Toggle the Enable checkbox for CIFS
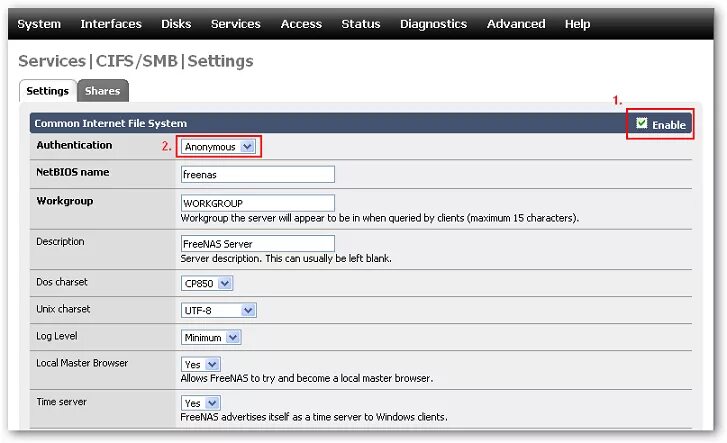The image size is (727, 443). [642, 123]
